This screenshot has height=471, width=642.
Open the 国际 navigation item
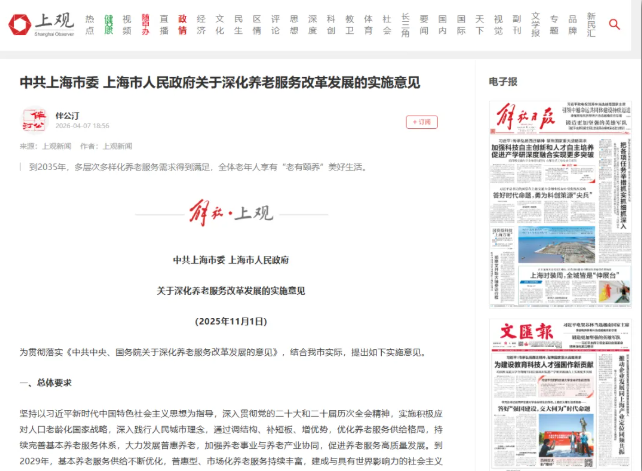click(461, 25)
